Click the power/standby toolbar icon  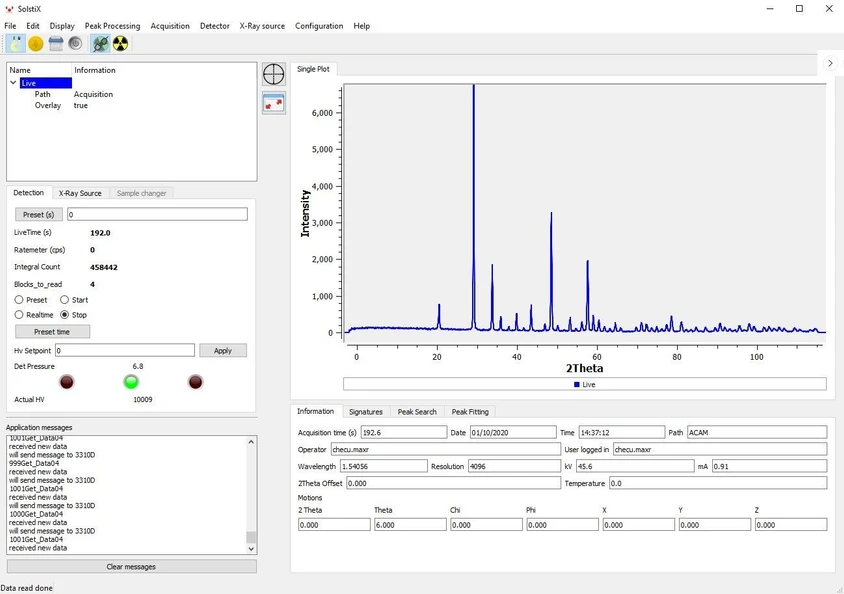[75, 43]
